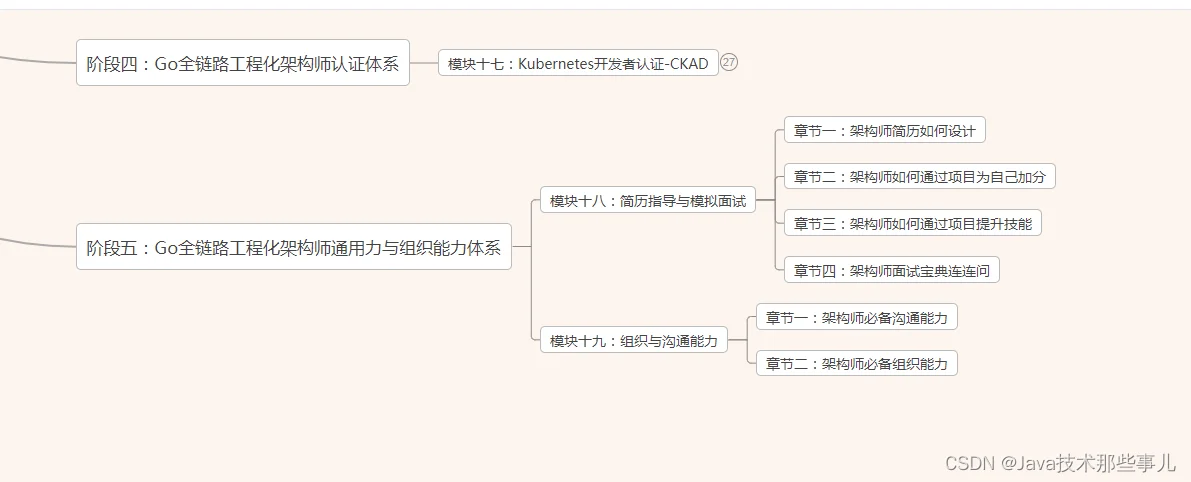Image resolution: width=1191 pixels, height=482 pixels.
Task: Select 章节二 架构师如何通过项目为自己加分
Action: tap(920, 176)
